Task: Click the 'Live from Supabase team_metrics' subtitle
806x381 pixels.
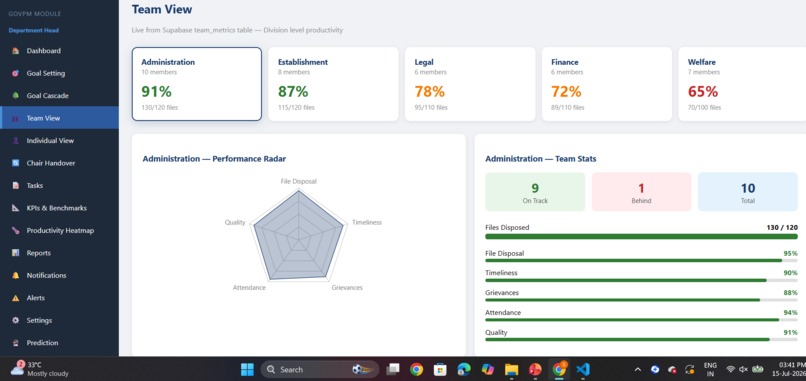Action: [237, 30]
